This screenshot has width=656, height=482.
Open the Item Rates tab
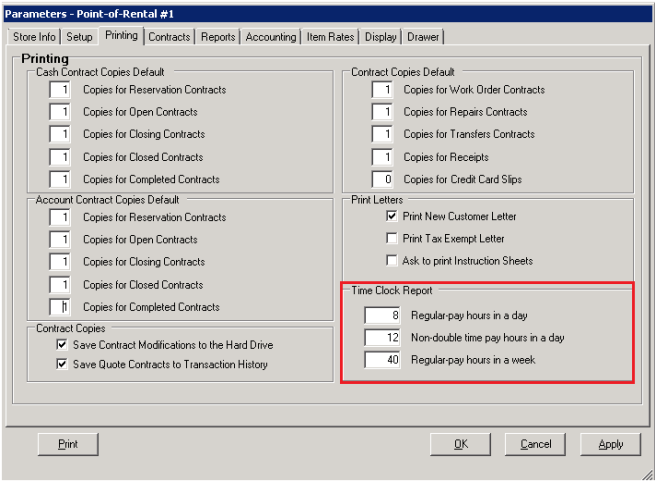[x=331, y=37]
